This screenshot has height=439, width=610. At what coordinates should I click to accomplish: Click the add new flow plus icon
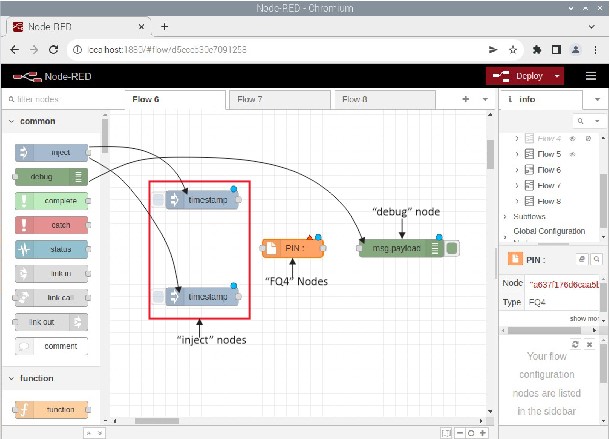coord(466,100)
